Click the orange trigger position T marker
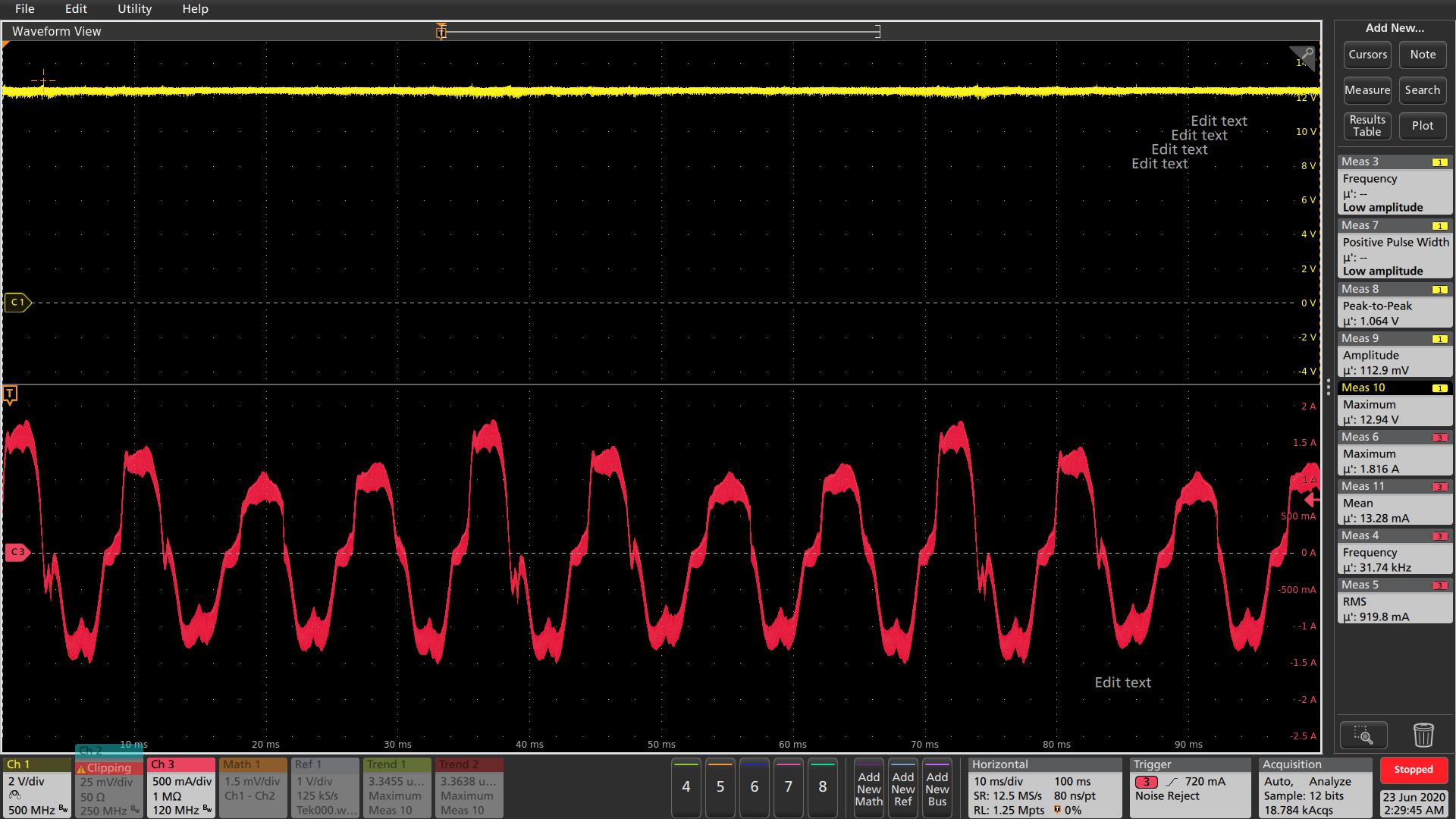 click(x=10, y=394)
